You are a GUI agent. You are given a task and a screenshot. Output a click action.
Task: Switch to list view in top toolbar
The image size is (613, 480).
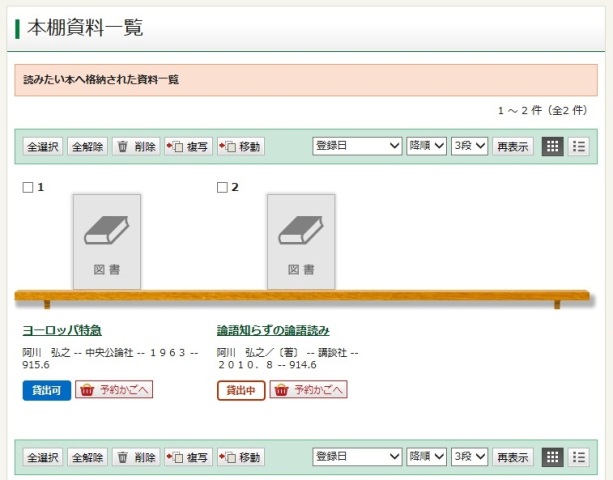[579, 147]
